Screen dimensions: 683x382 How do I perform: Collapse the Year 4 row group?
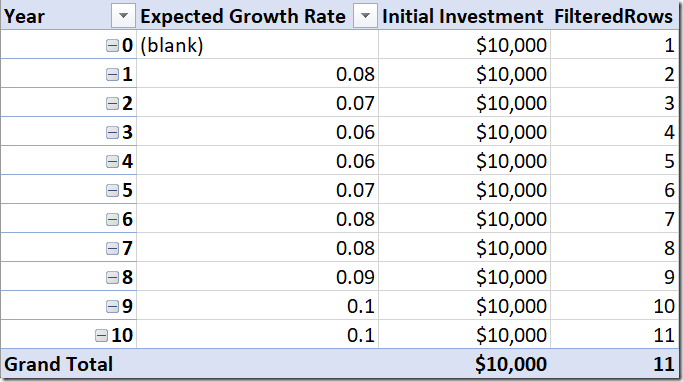pyautogui.click(x=112, y=162)
